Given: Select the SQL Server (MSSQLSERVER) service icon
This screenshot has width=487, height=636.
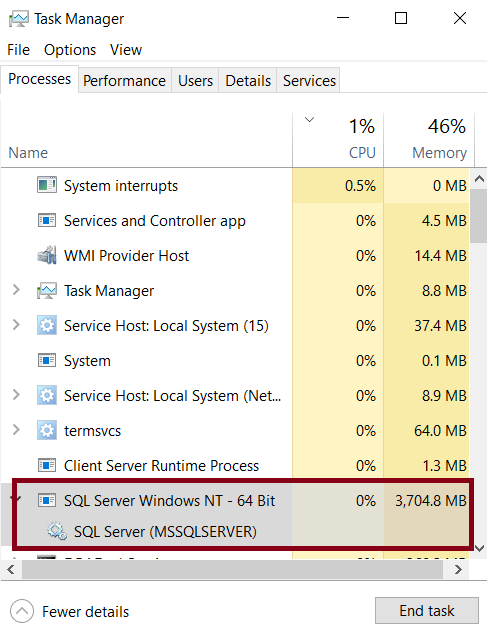Looking at the screenshot, I should 56,531.
